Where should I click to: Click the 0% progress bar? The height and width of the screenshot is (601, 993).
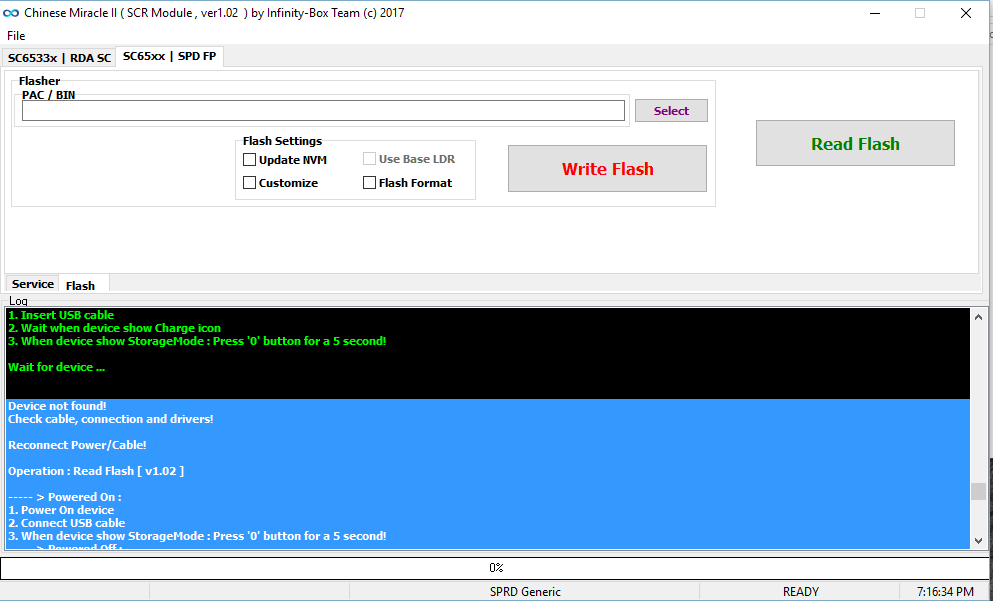point(496,568)
